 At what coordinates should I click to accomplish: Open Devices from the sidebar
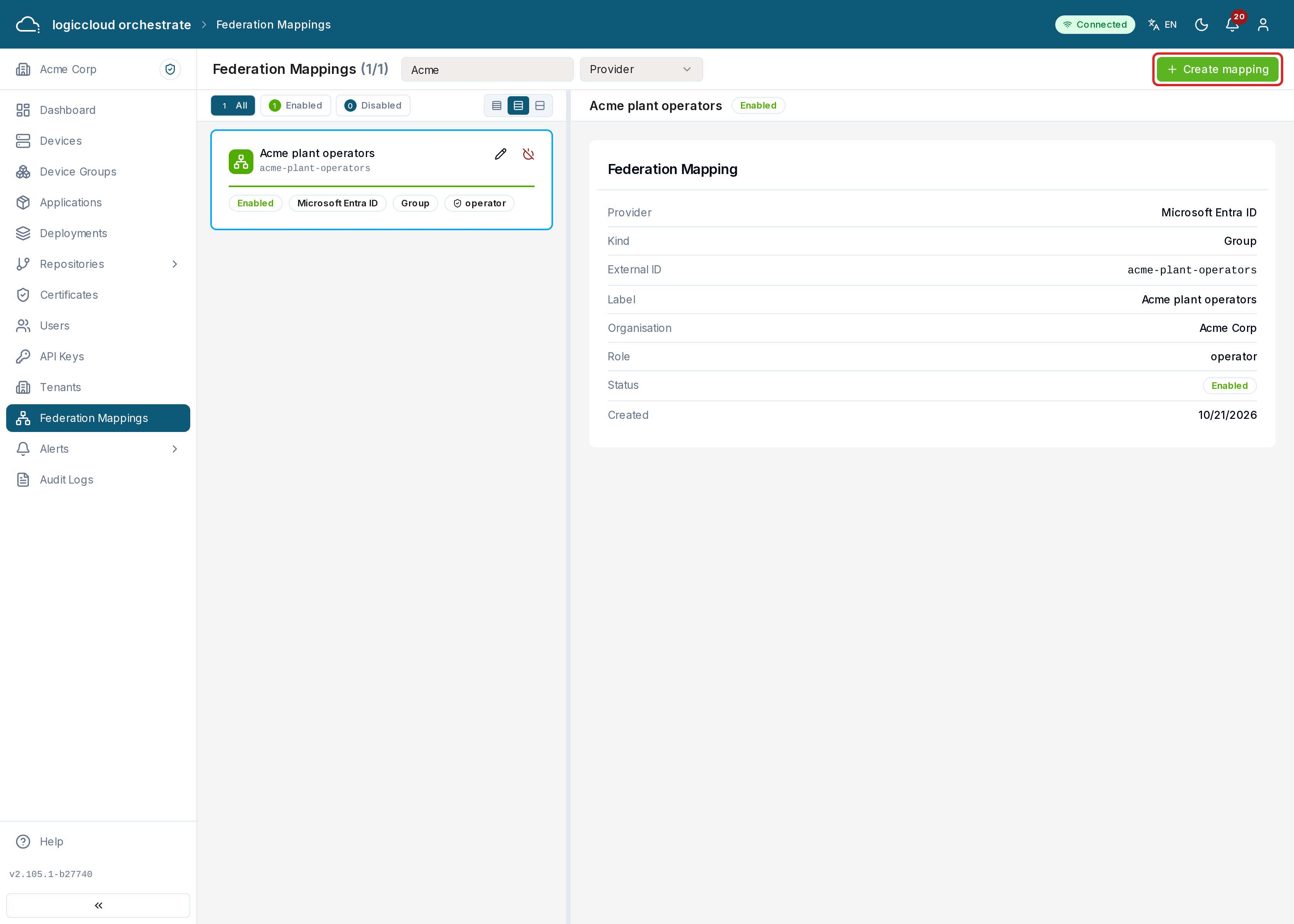(x=98, y=141)
